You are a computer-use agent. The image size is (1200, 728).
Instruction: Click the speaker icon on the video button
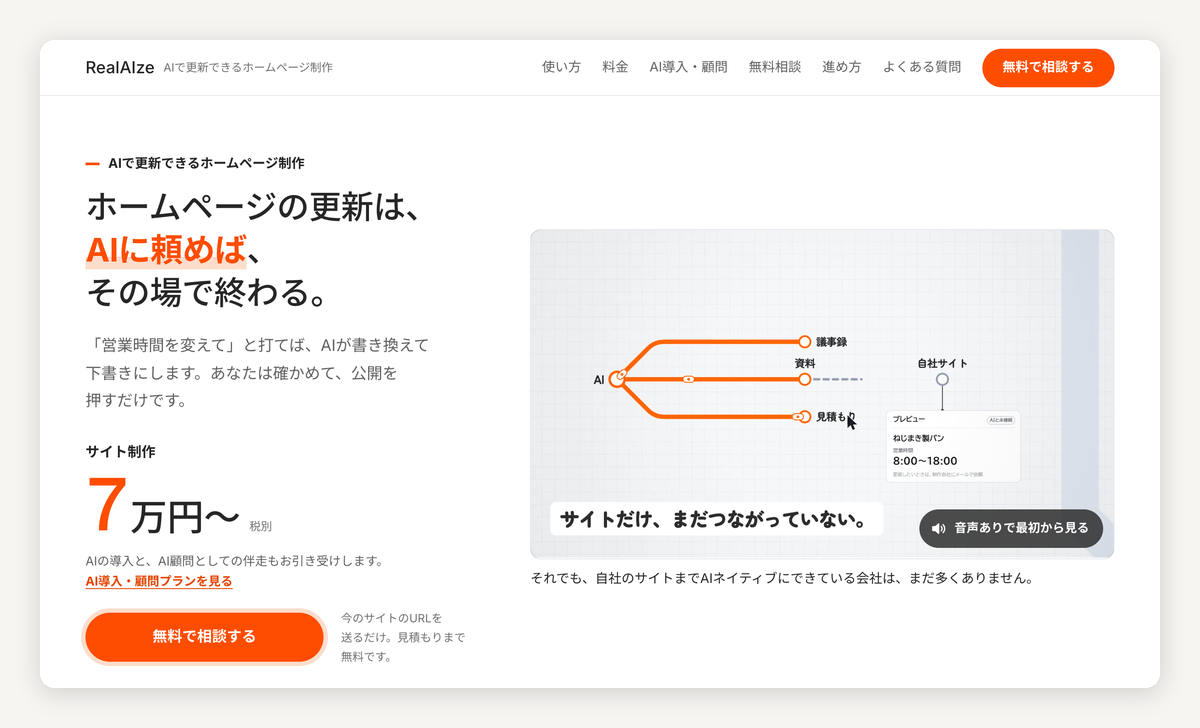(938, 528)
